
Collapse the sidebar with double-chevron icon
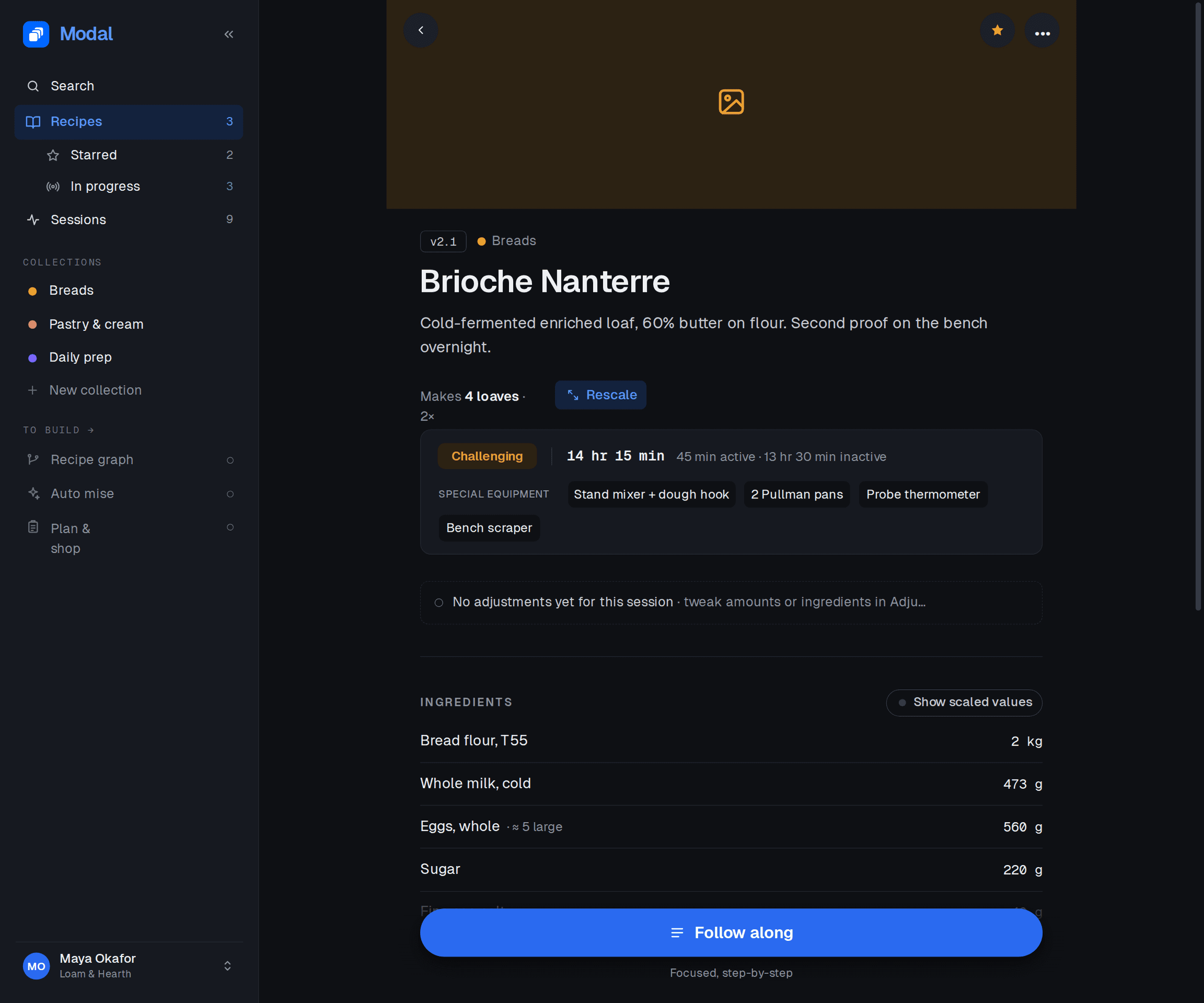pyautogui.click(x=229, y=34)
